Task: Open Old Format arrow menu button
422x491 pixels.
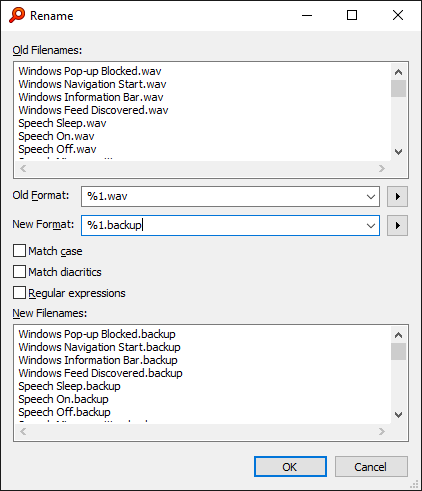Action: (x=397, y=196)
